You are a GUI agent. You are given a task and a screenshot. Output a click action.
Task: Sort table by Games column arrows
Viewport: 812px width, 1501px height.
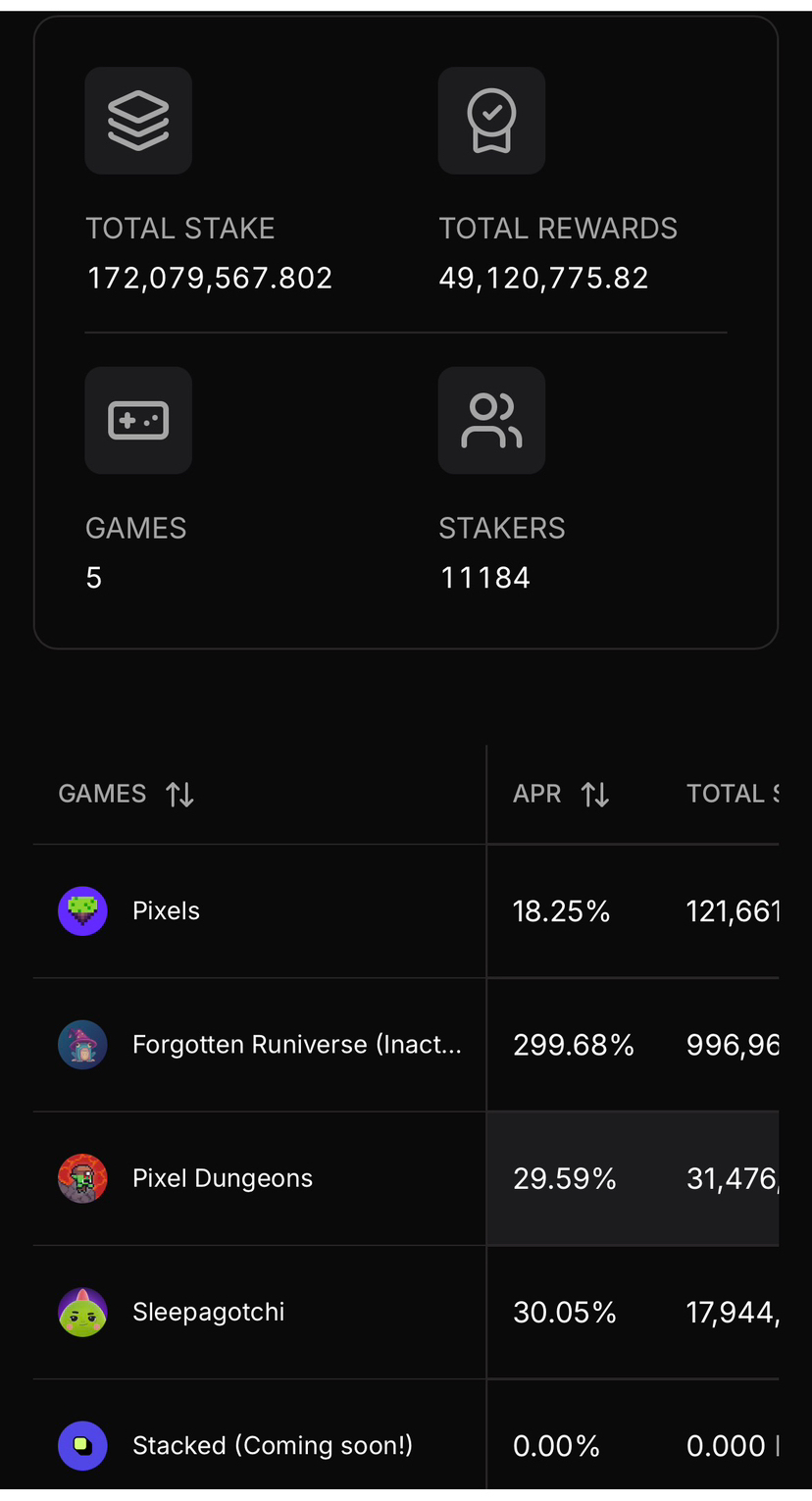pos(179,794)
